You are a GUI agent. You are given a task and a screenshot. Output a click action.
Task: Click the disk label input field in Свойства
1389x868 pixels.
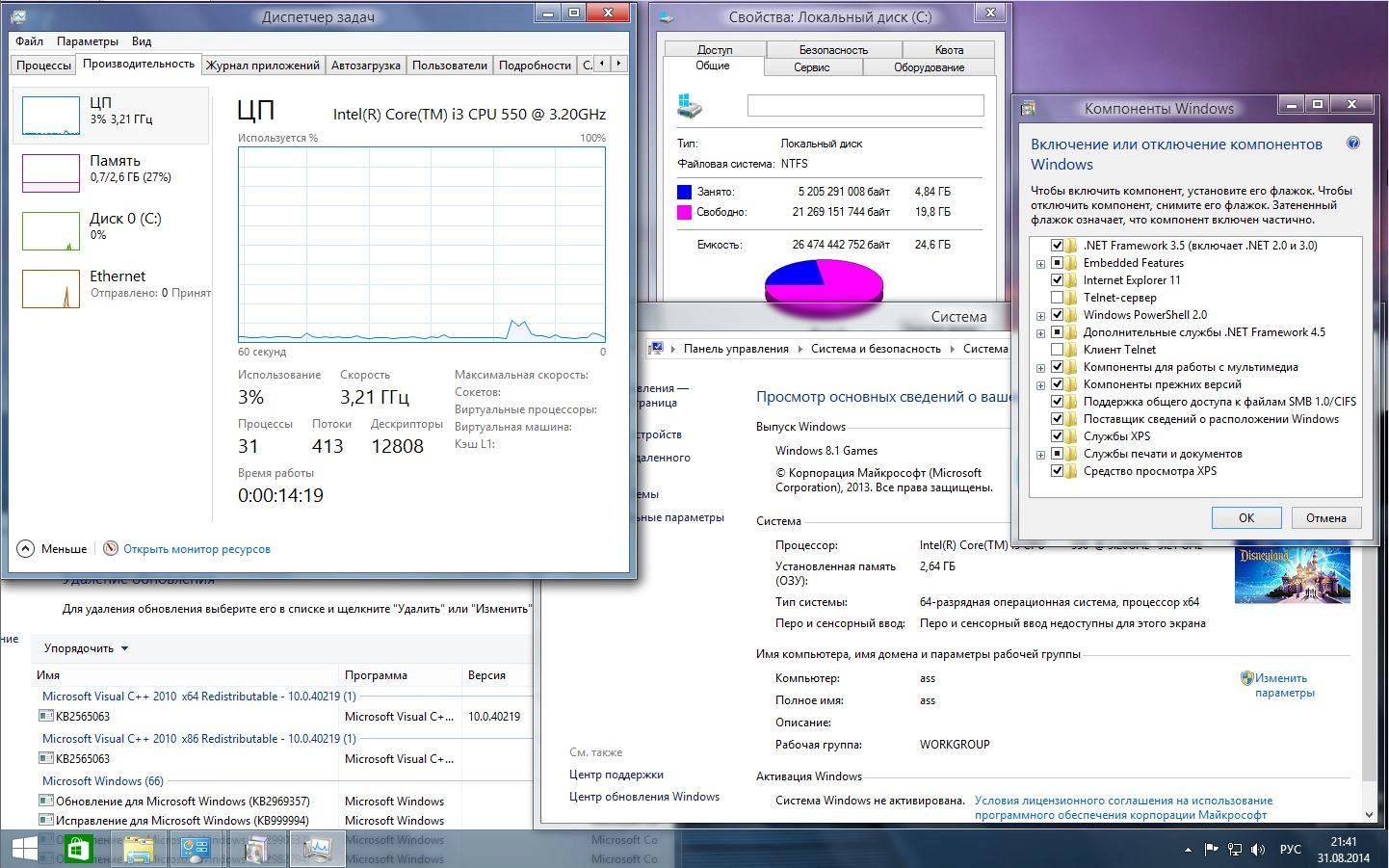click(x=865, y=105)
